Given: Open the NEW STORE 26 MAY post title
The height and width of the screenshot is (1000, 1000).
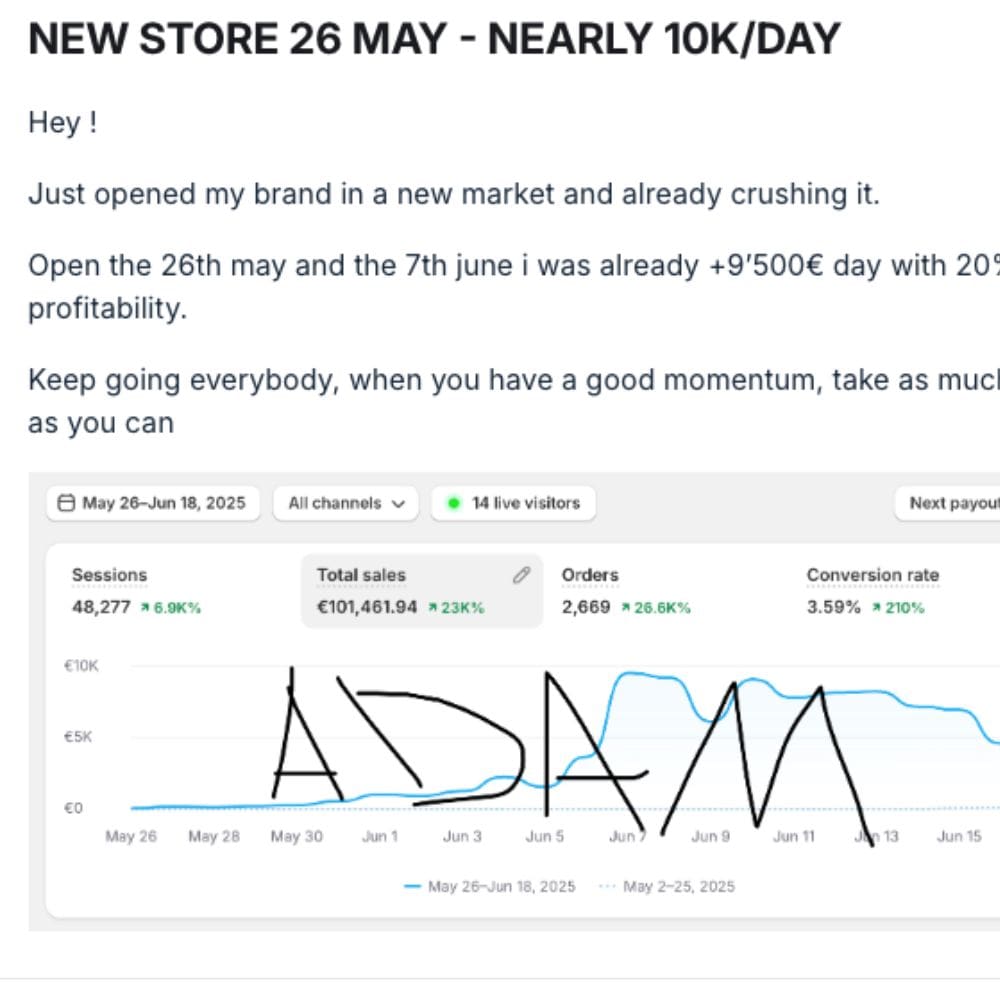Looking at the screenshot, I should (x=434, y=40).
